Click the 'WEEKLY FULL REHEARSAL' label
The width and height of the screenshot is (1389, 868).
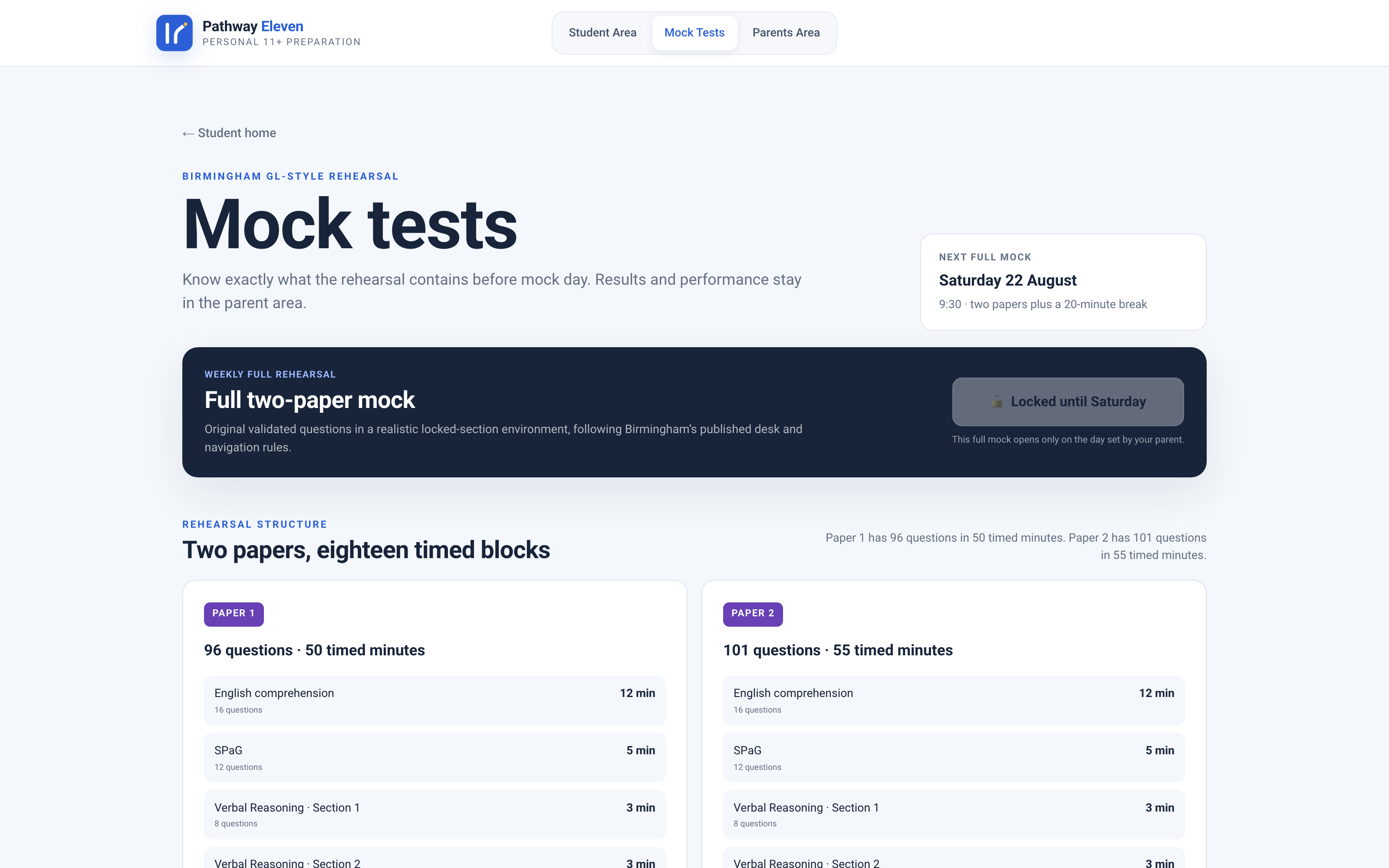pos(270,374)
